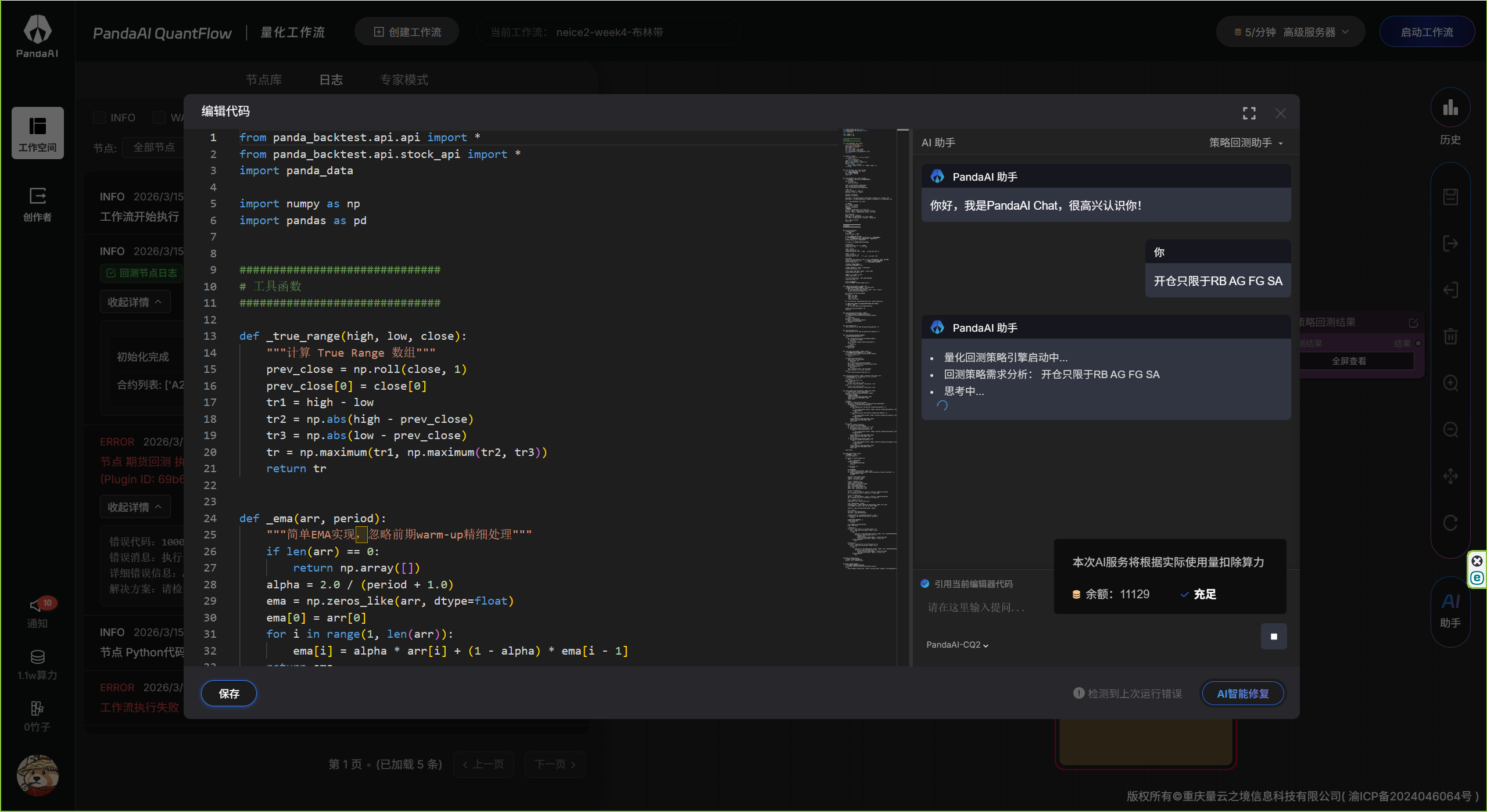Click the code editor vertical scrollbar thumb

902,130
